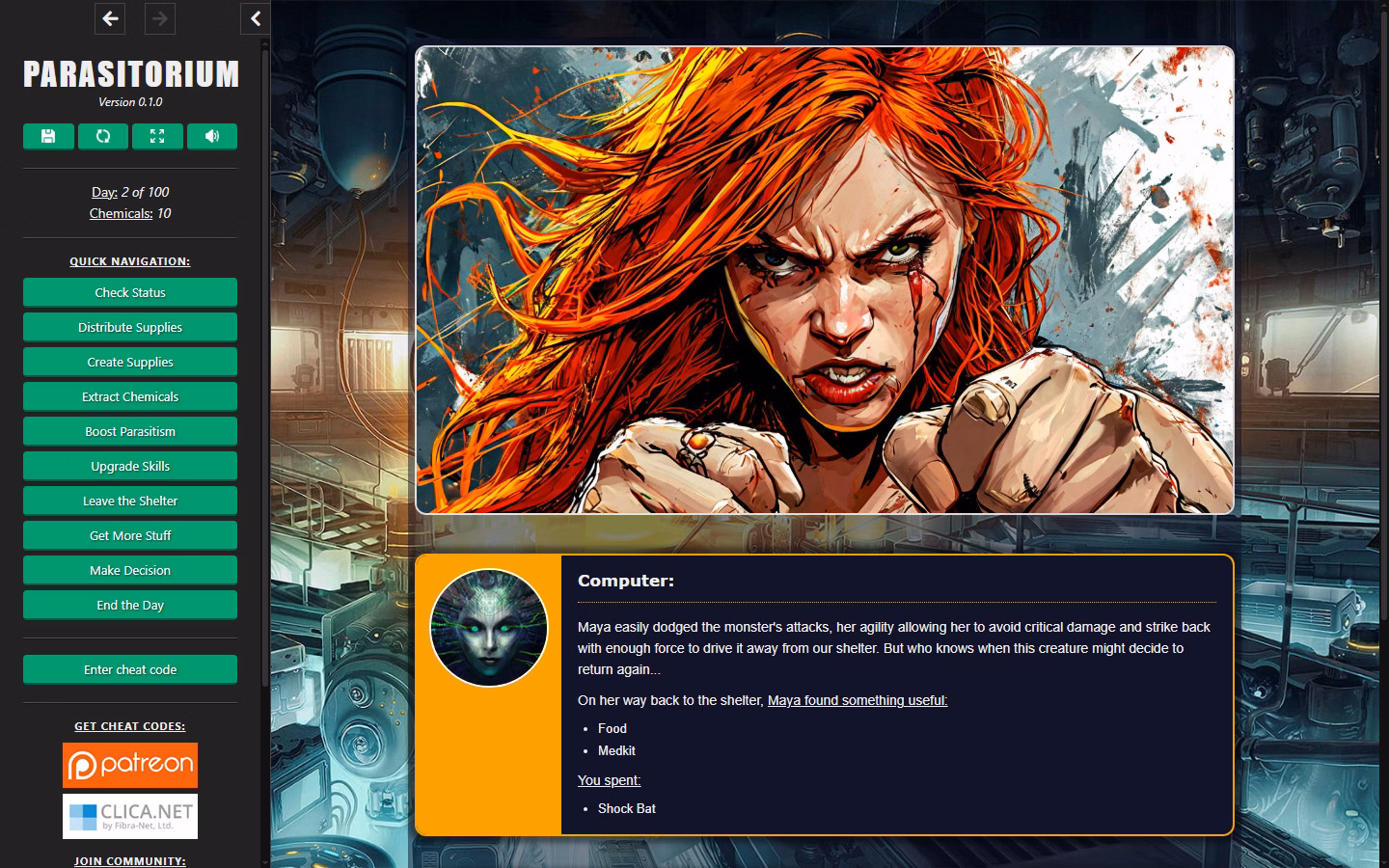
Task: Go forward with the right arrow icon
Action: (x=160, y=18)
